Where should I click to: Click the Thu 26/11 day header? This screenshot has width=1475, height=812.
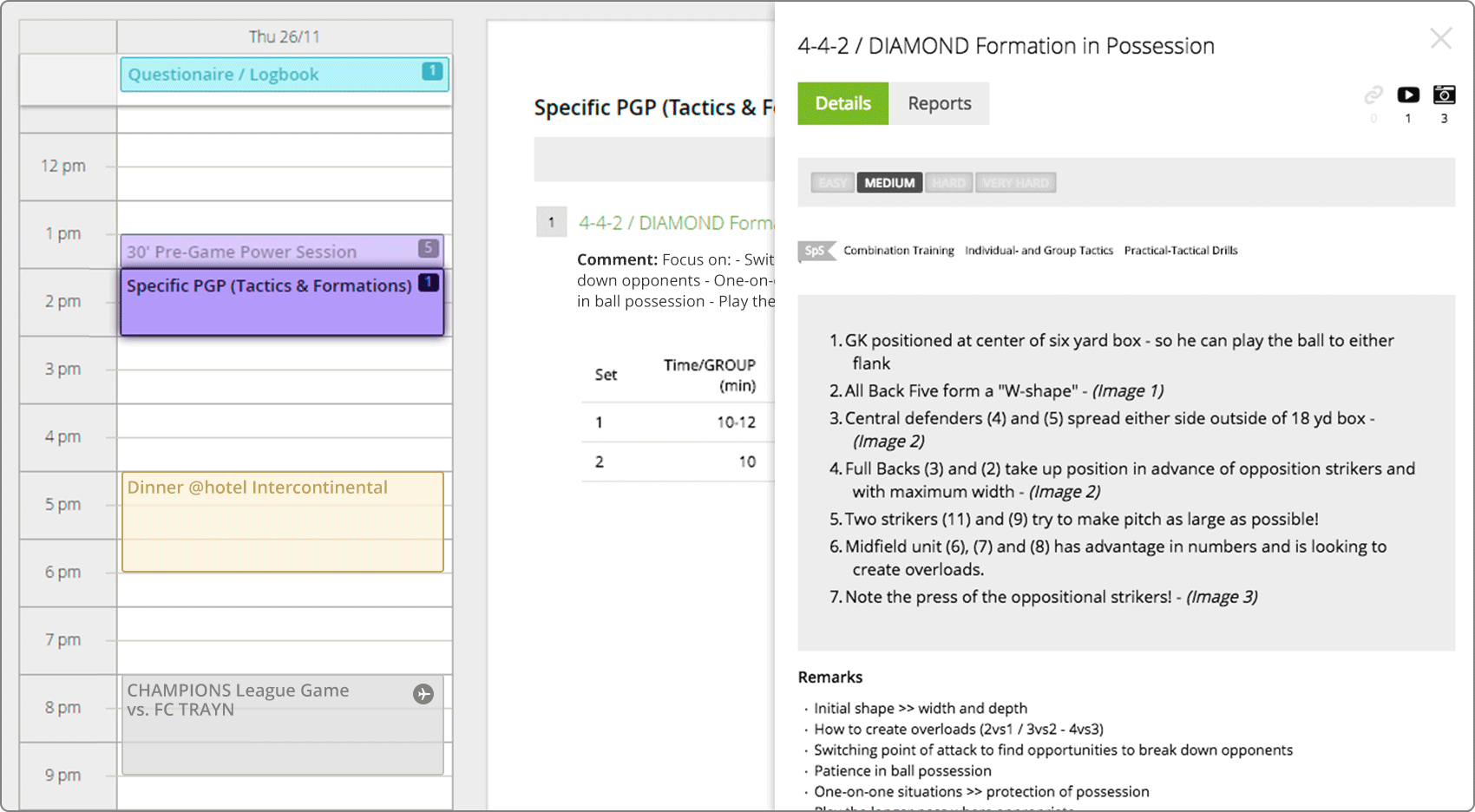(284, 36)
